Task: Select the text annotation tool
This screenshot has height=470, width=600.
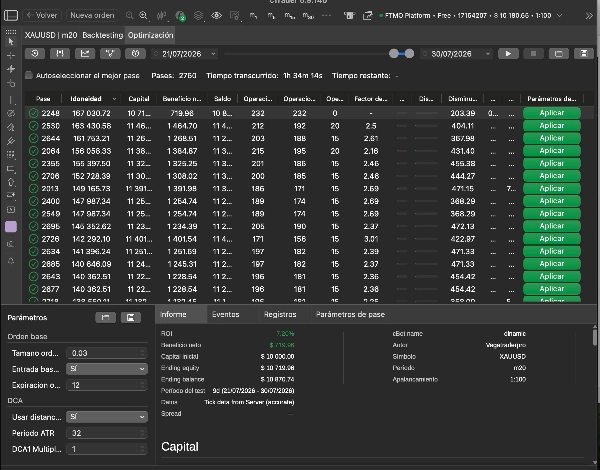Action: tap(11, 209)
